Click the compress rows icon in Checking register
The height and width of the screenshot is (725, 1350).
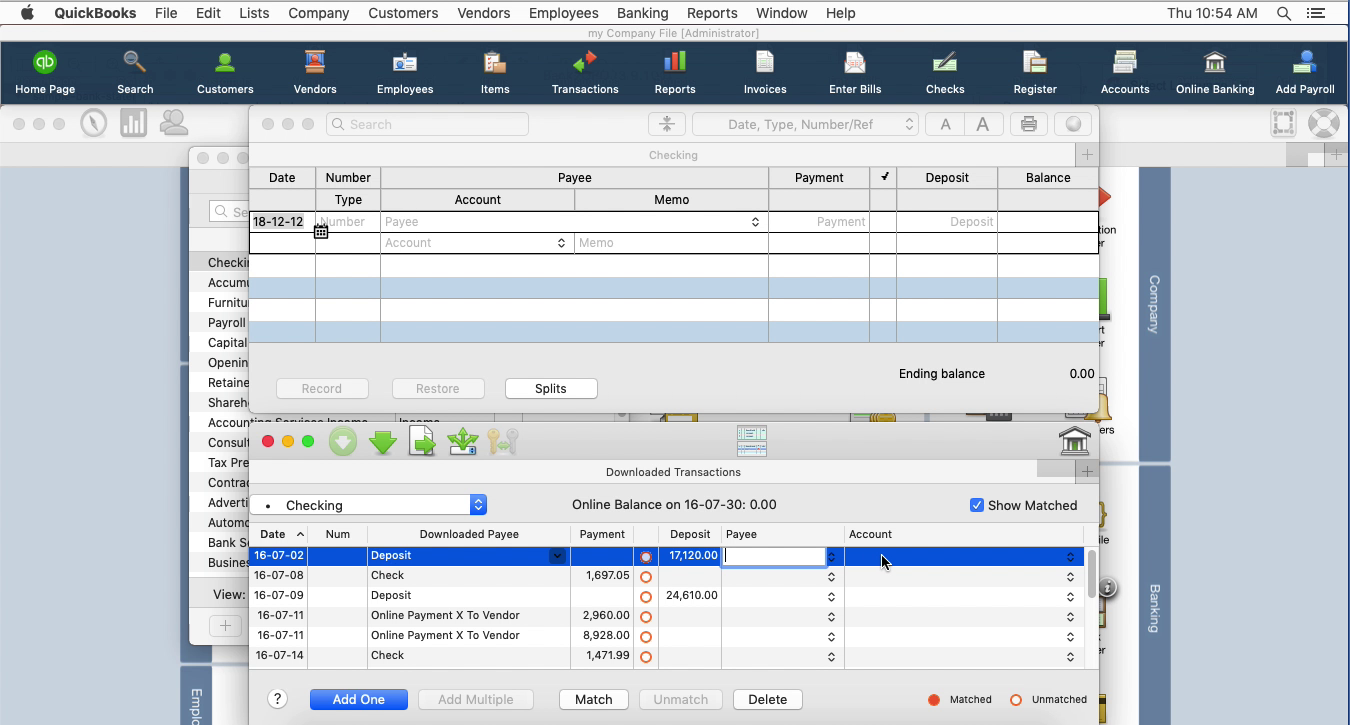coord(666,124)
